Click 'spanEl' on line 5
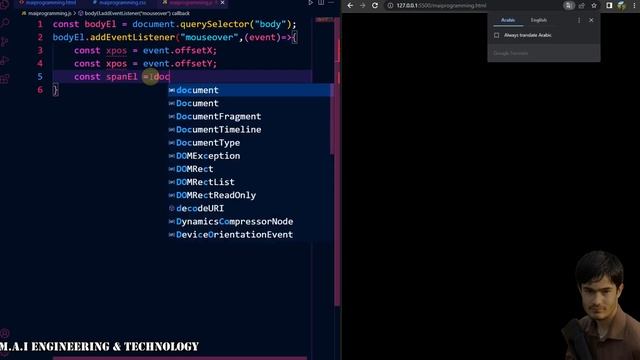This screenshot has height=360, width=640. click(122, 77)
